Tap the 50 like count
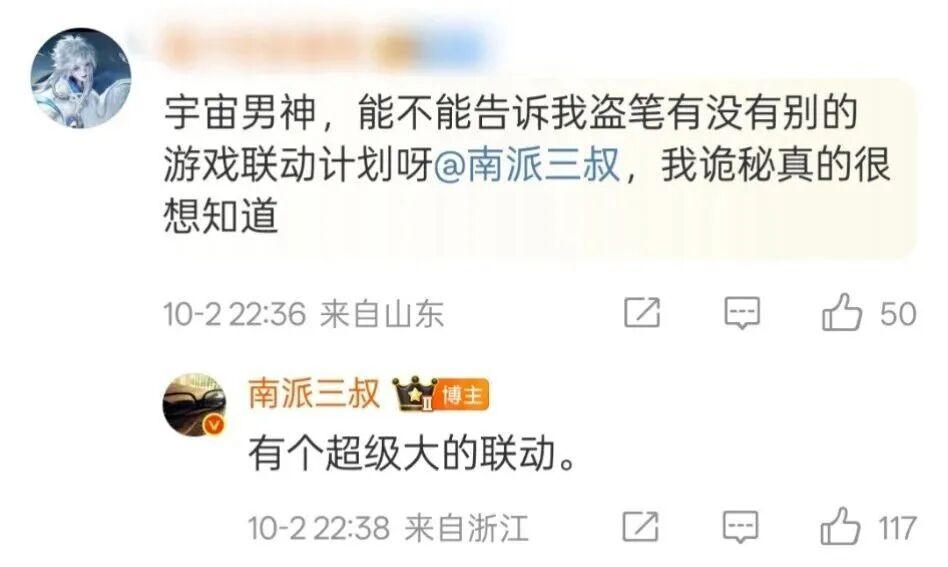 [898, 314]
